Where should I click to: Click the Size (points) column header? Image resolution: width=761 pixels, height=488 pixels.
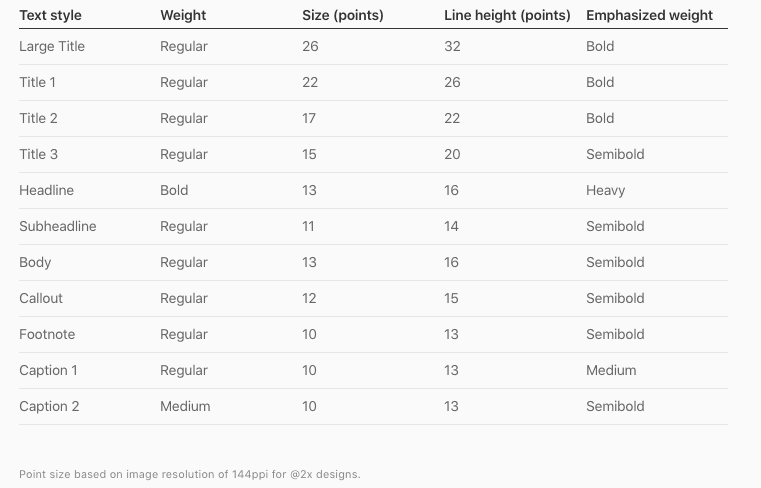pos(342,15)
